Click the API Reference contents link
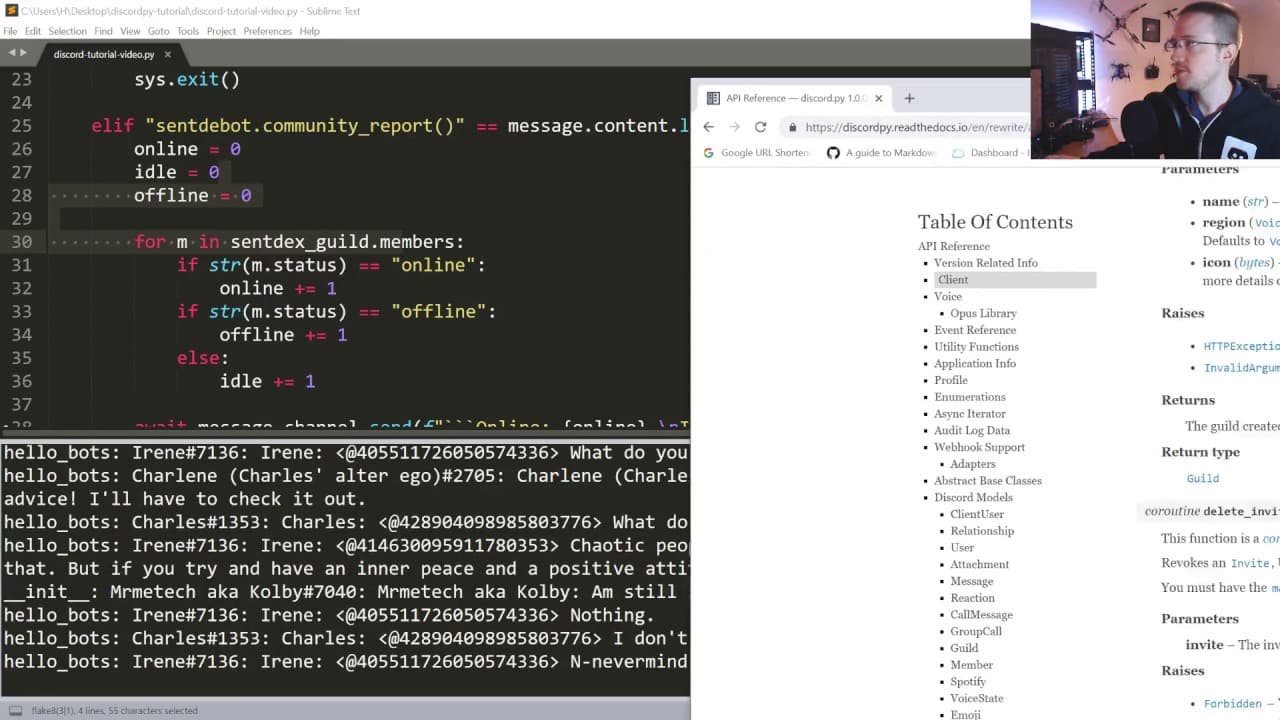Image resolution: width=1280 pixels, height=720 pixels. 954,246
